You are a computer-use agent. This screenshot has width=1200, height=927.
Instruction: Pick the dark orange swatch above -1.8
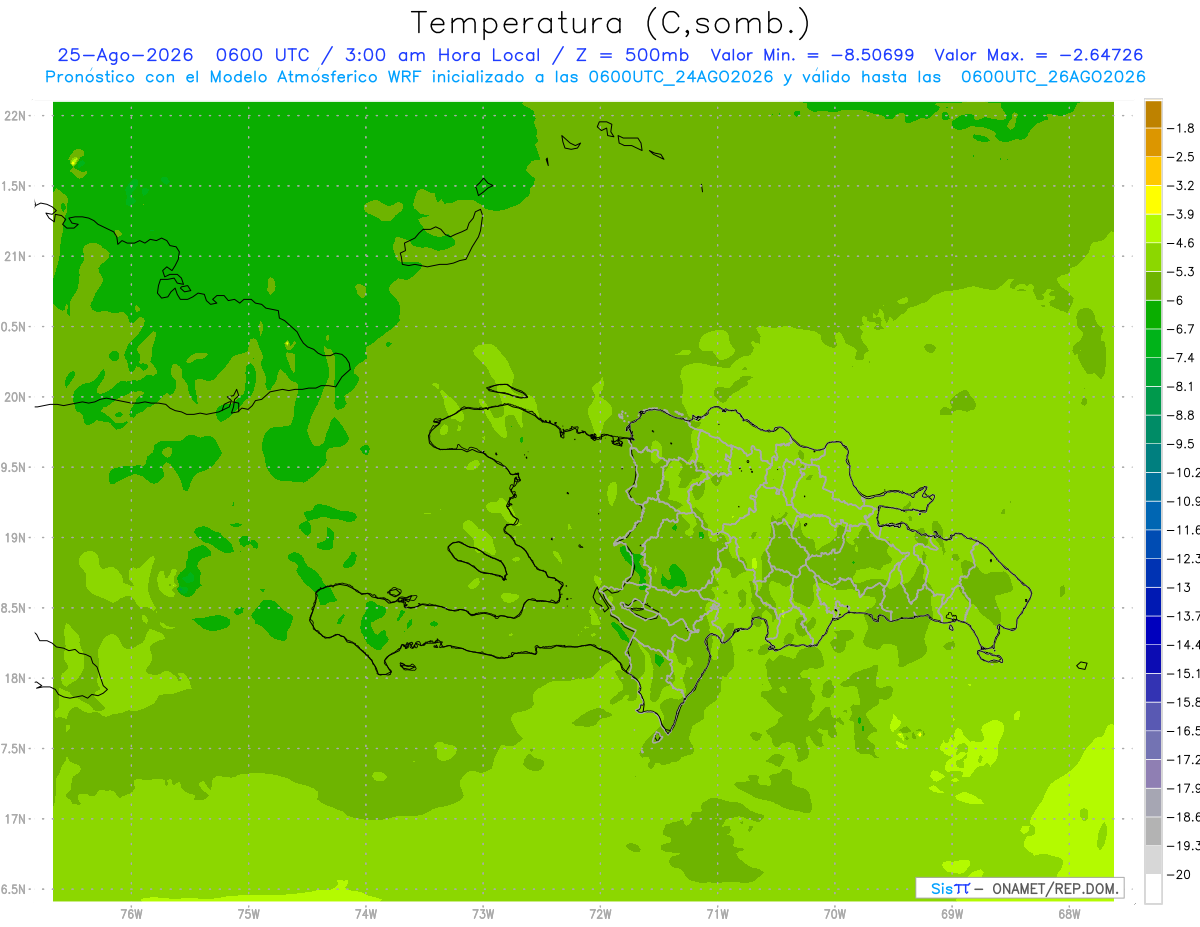(1153, 114)
